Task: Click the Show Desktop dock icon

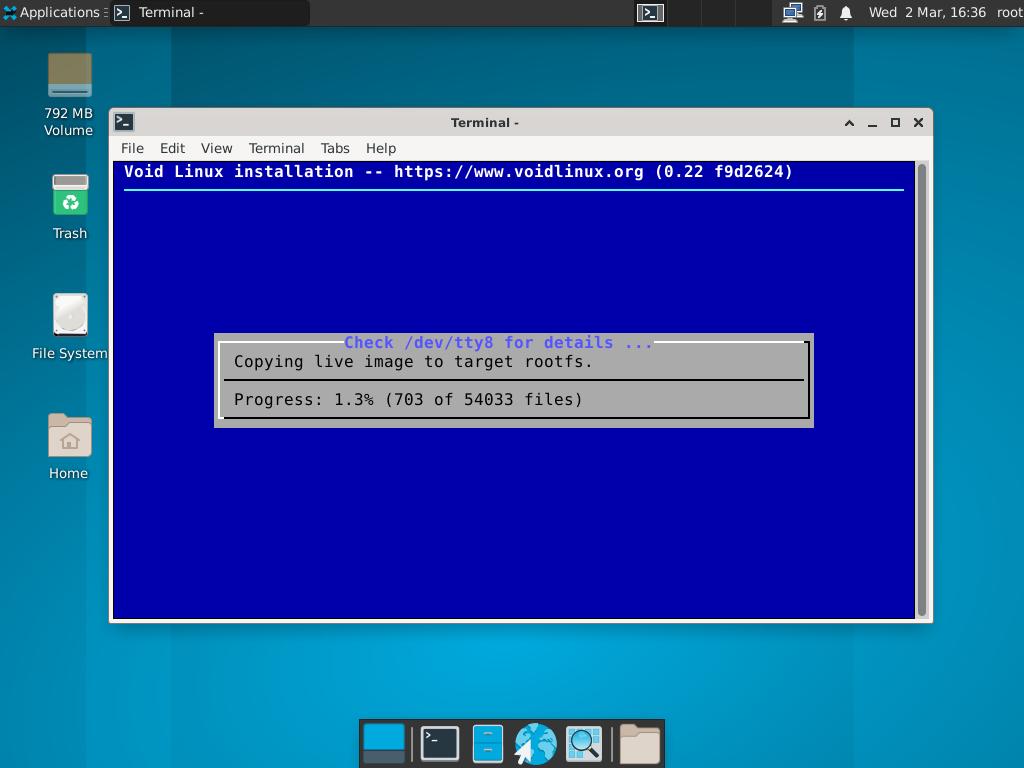Action: (384, 743)
